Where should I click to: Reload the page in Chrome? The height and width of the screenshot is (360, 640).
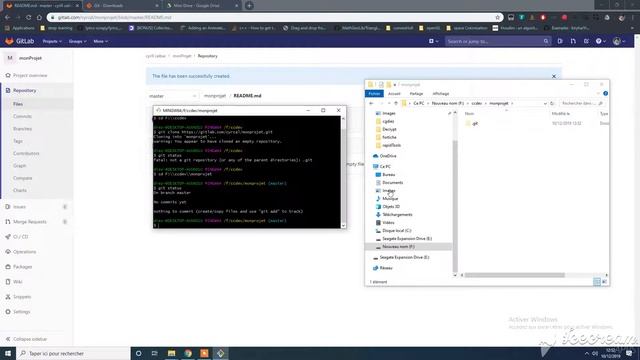tap(29, 18)
